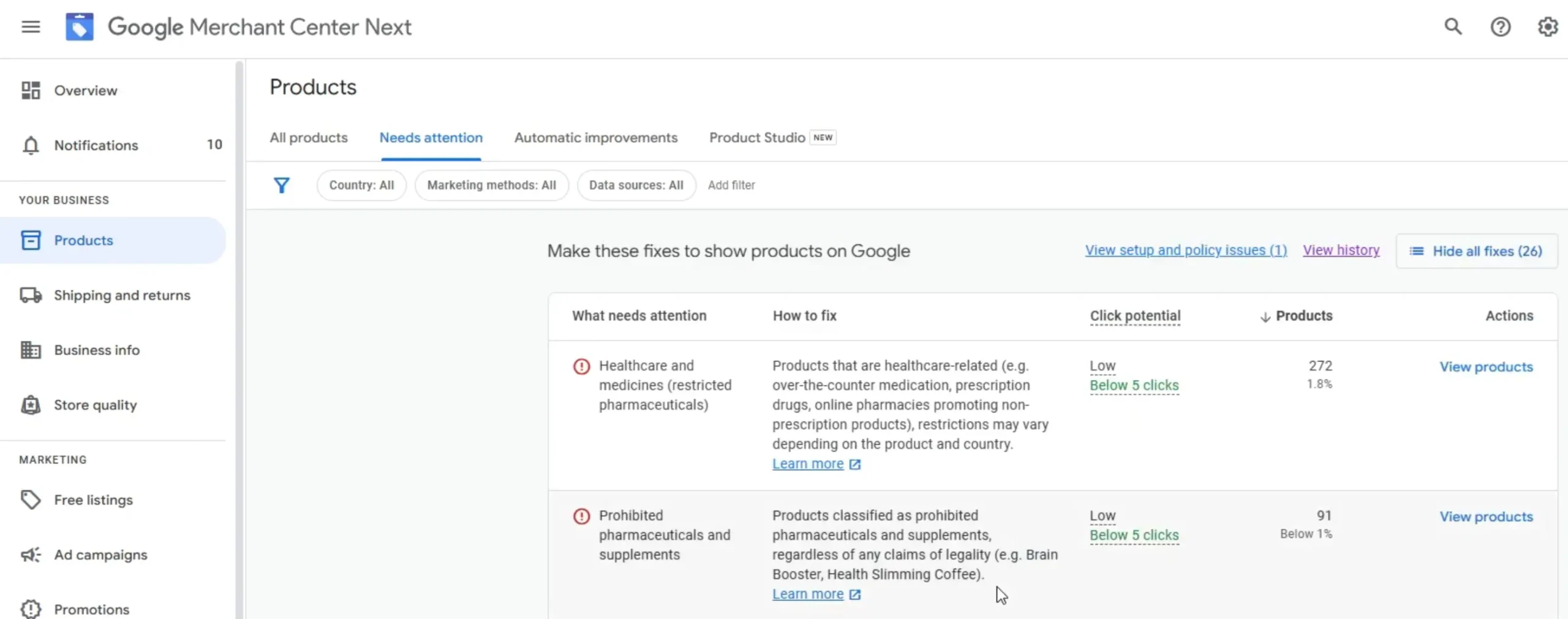Open the help icon
This screenshot has width=1568, height=619.
point(1501,26)
